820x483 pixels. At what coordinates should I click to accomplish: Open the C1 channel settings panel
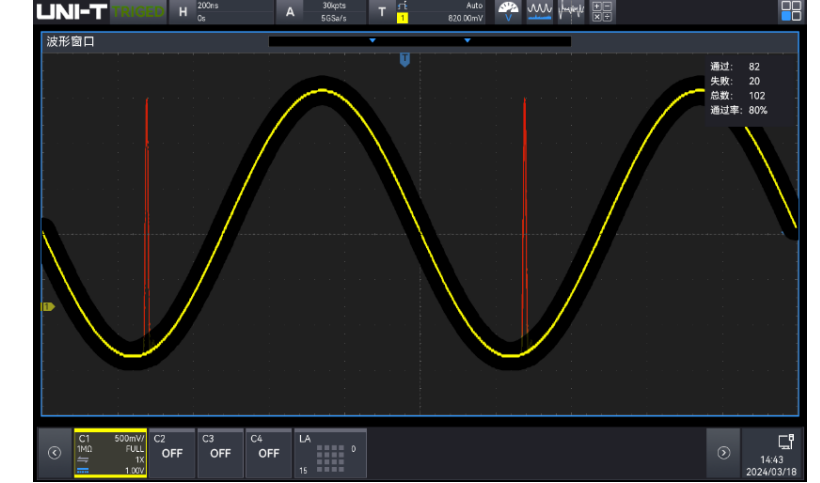pos(110,453)
